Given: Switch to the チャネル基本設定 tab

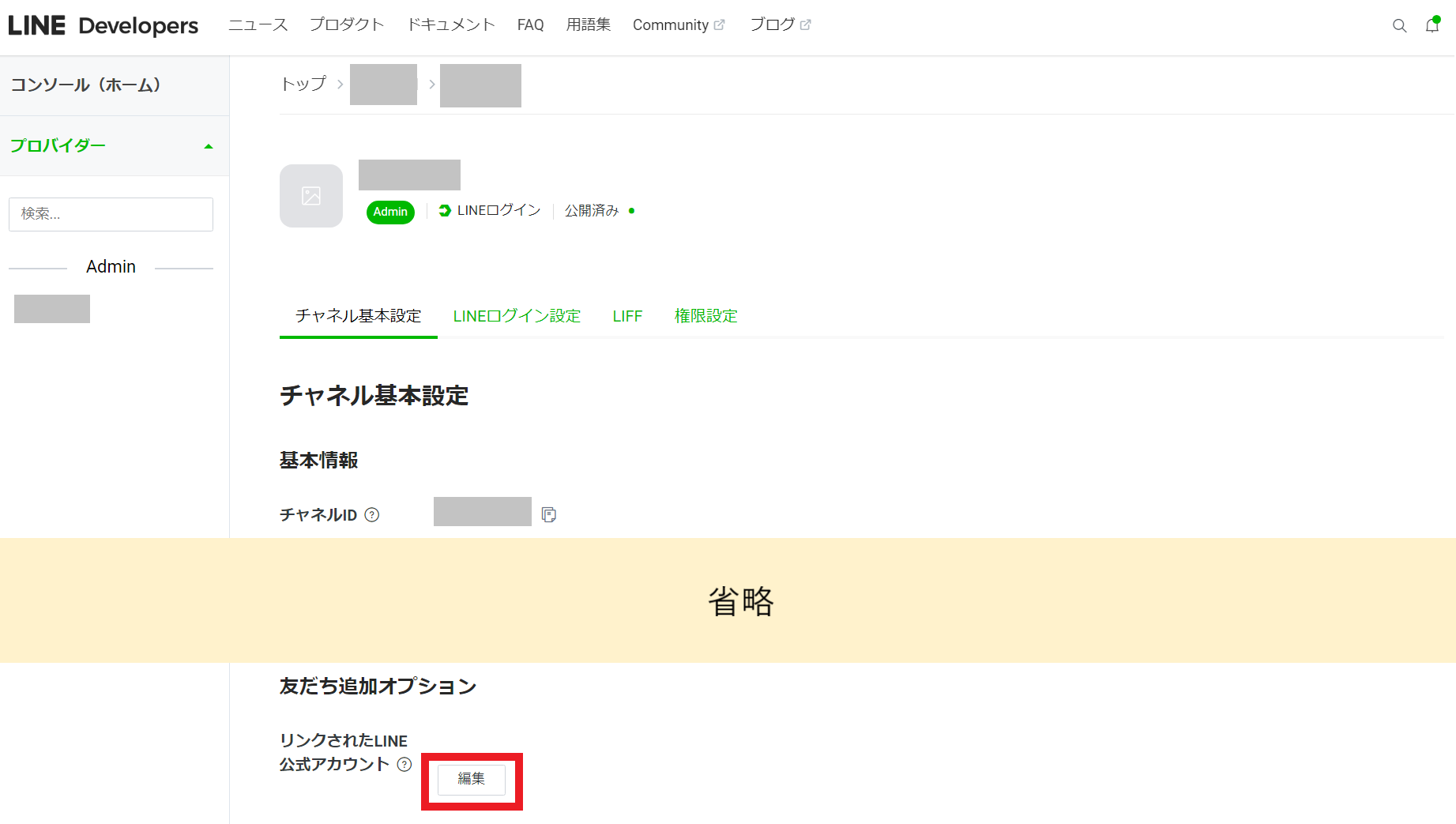Looking at the screenshot, I should (x=359, y=316).
